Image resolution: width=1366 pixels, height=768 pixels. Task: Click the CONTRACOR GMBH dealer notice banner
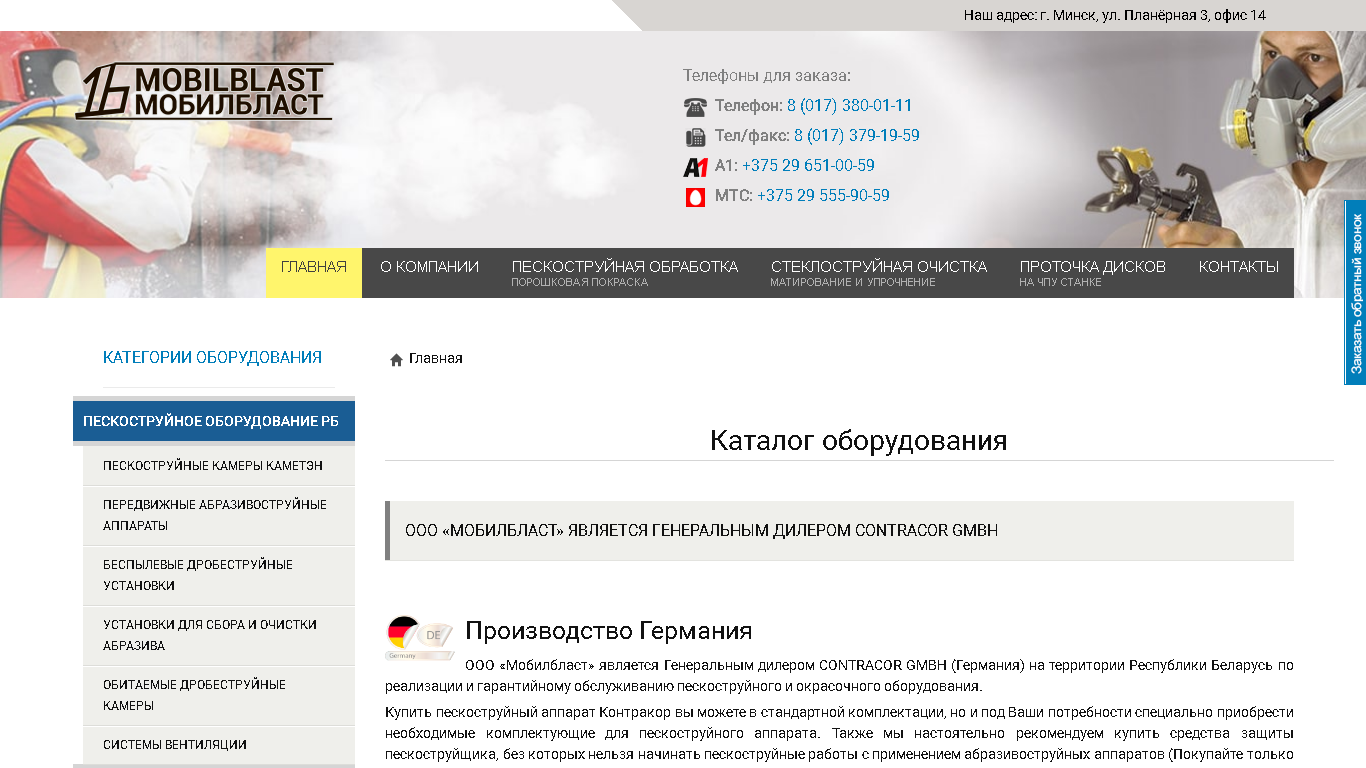click(x=839, y=531)
